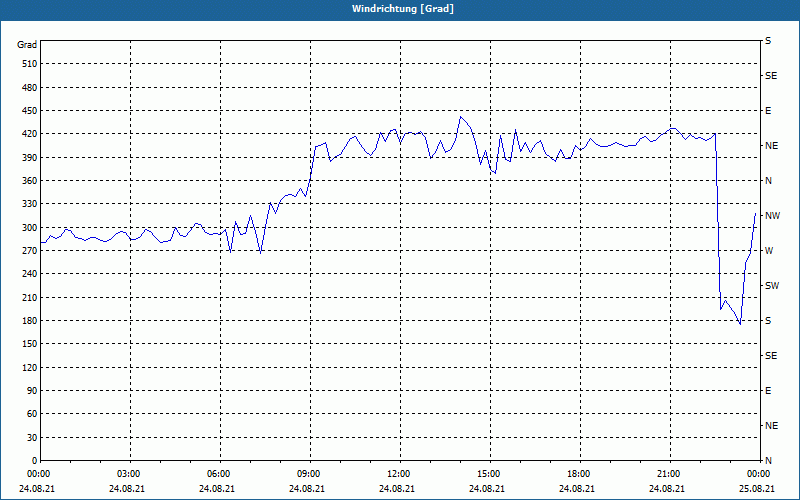Click the 360 y-axis tick label
The image size is (800, 500).
coord(30,181)
